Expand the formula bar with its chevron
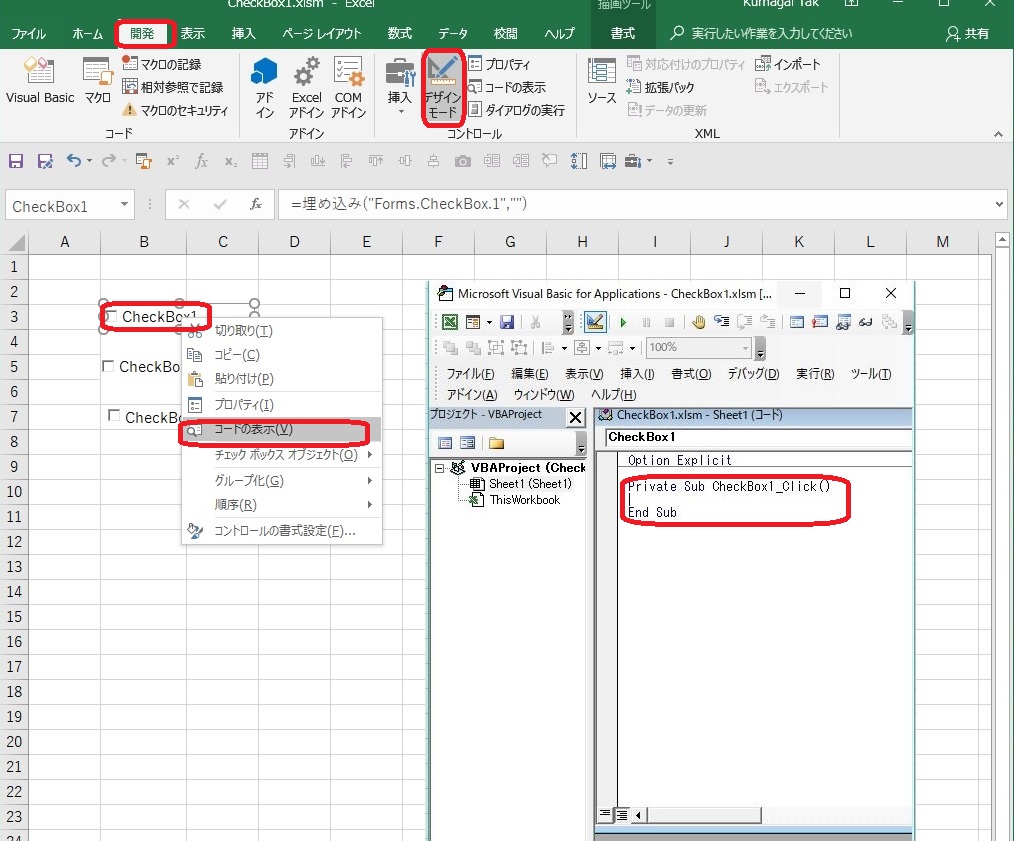Screen dimensions: 1014x841 click(x=1000, y=204)
